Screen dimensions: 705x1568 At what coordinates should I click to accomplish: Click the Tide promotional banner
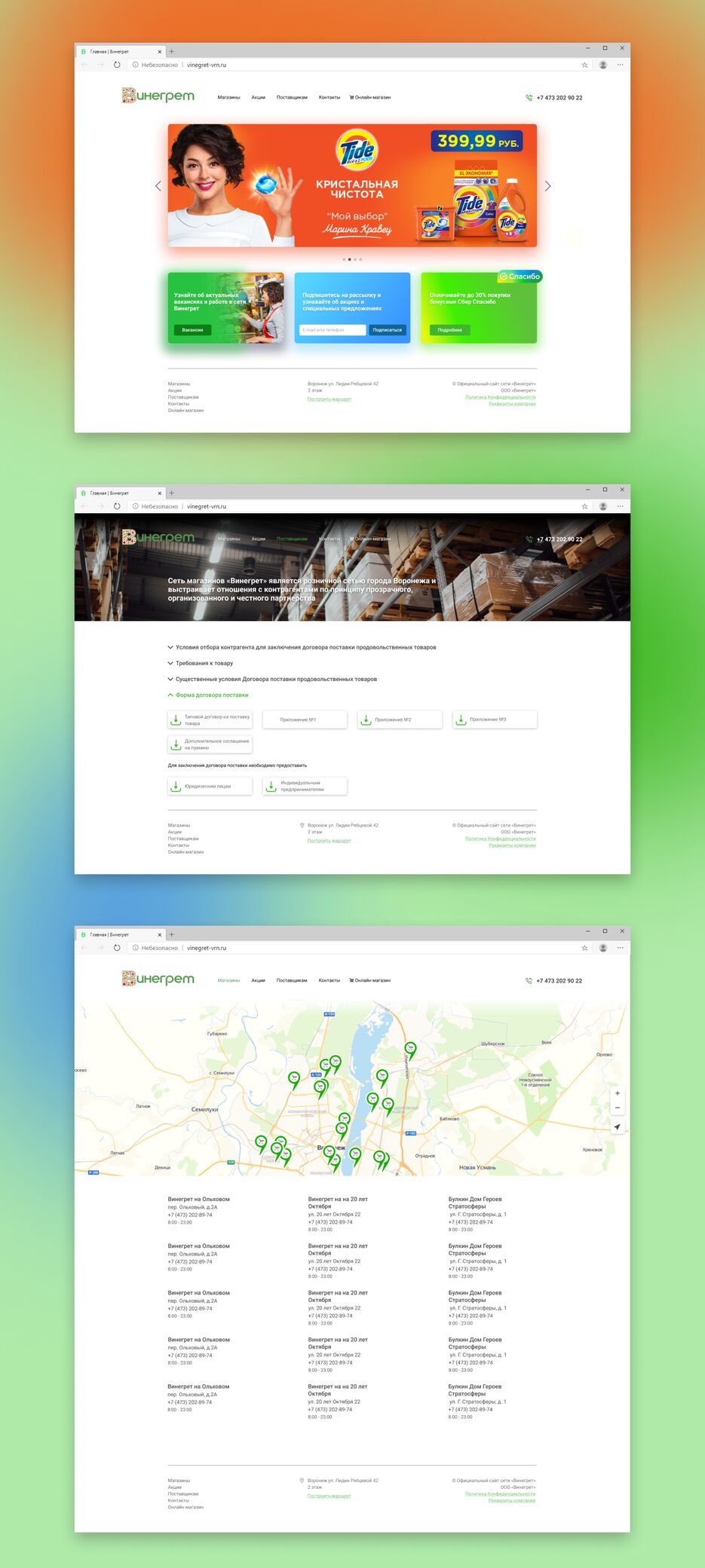[x=352, y=185]
